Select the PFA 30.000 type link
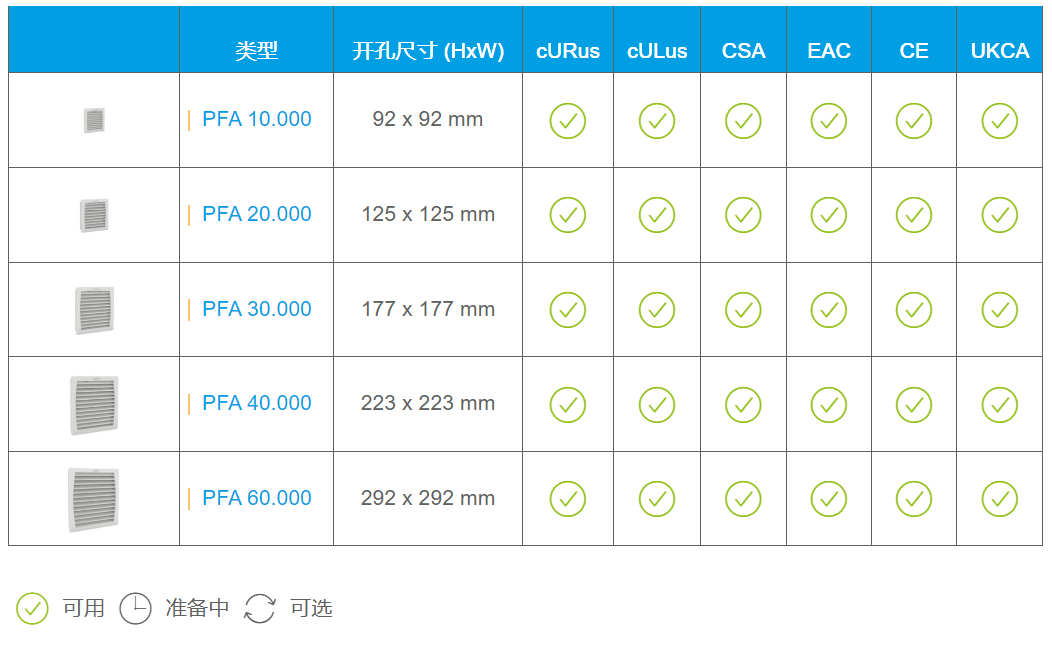Screen dimensions: 1052x651 (256, 309)
